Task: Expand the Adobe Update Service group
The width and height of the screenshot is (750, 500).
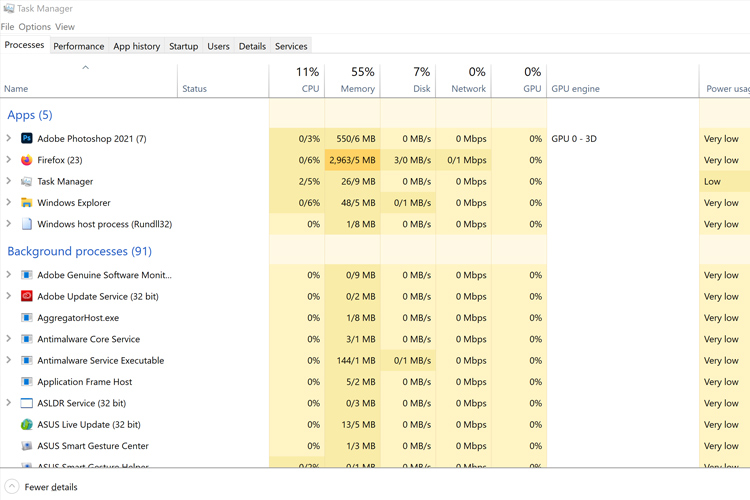Action: tap(9, 296)
